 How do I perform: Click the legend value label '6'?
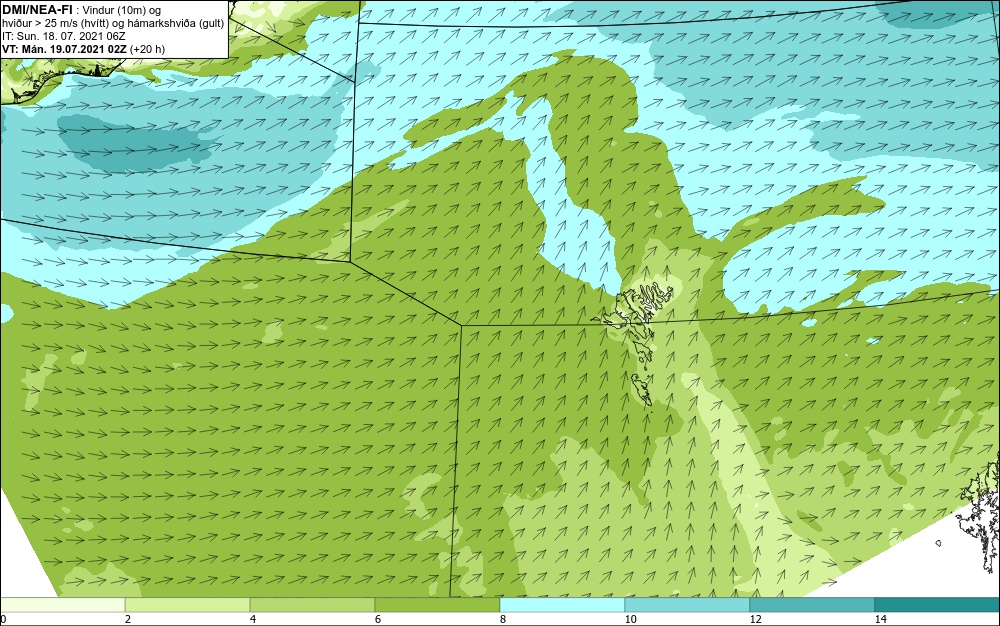click(378, 619)
